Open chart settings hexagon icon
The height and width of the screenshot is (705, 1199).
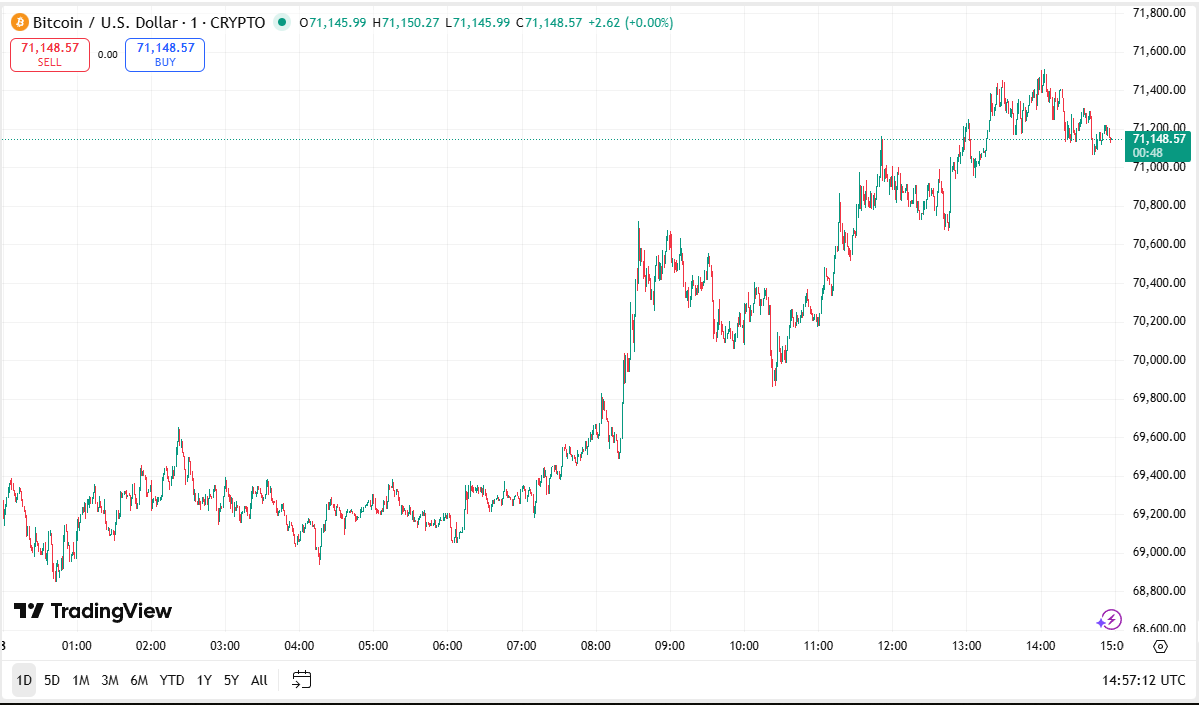click(x=1160, y=646)
